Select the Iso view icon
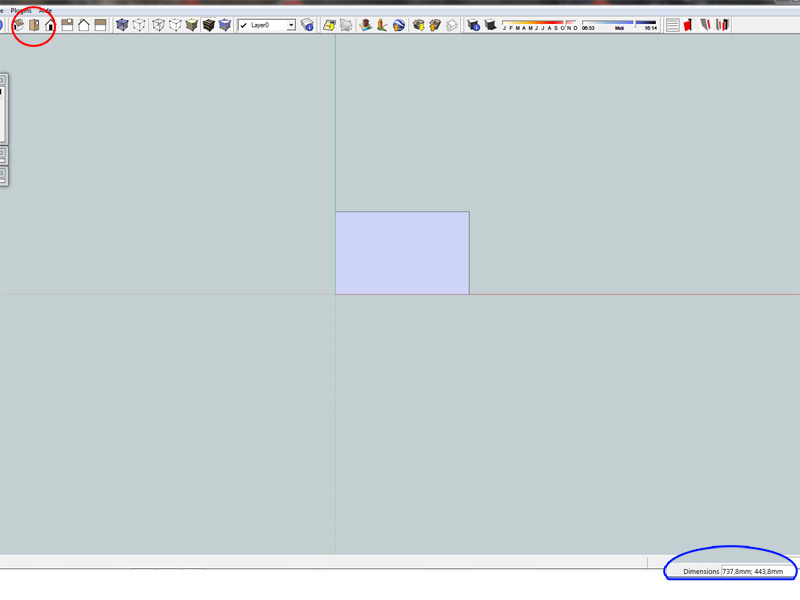Viewport: 800px width, 600px height. point(18,25)
